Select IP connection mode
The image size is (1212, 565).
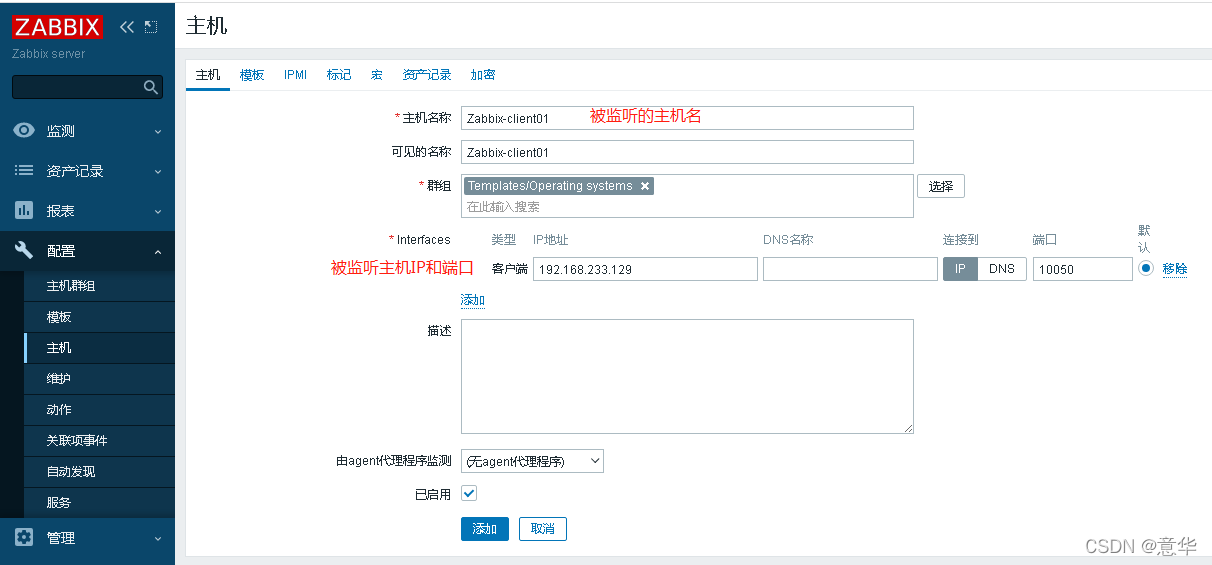tap(960, 269)
